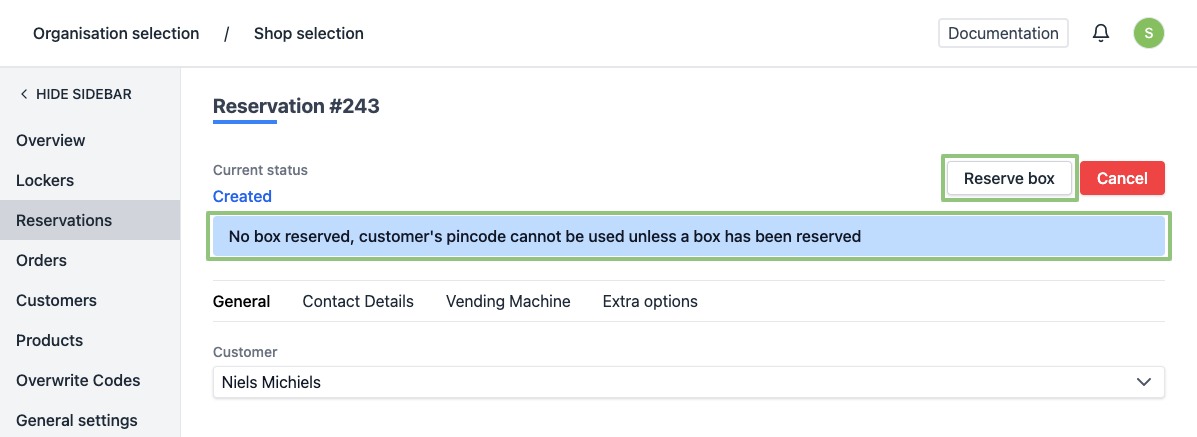Click the notifications bell icon

pos(1101,33)
